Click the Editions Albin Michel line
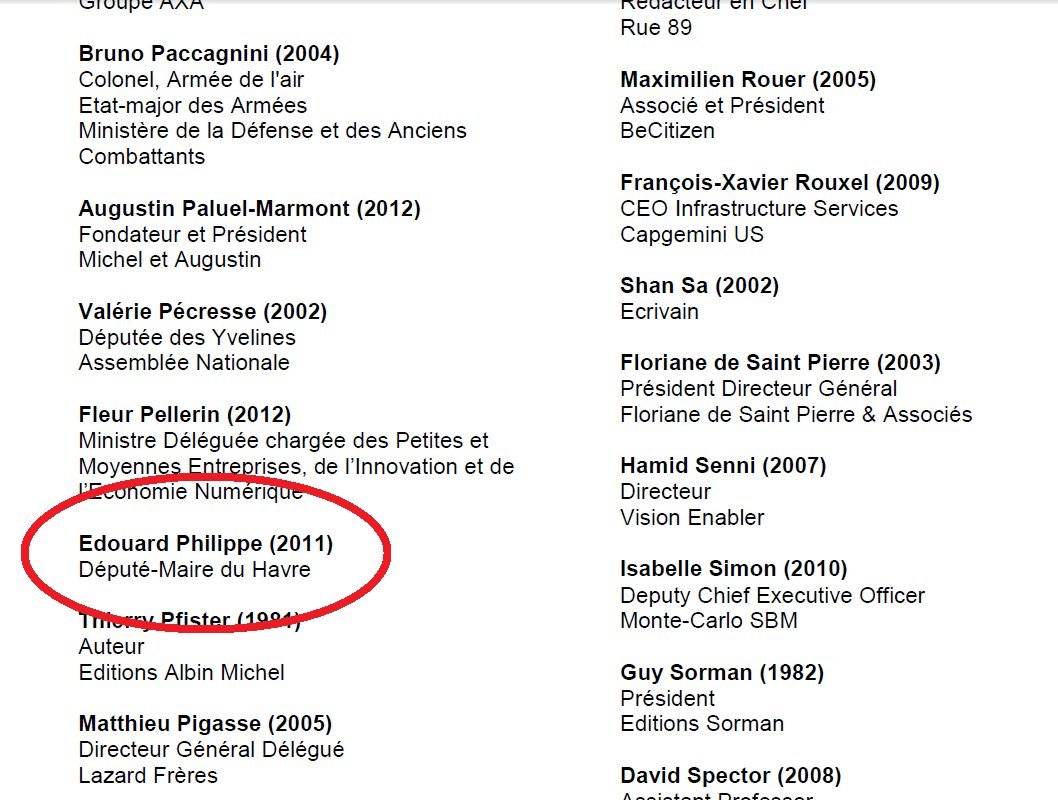This screenshot has height=800, width=1058. click(182, 673)
